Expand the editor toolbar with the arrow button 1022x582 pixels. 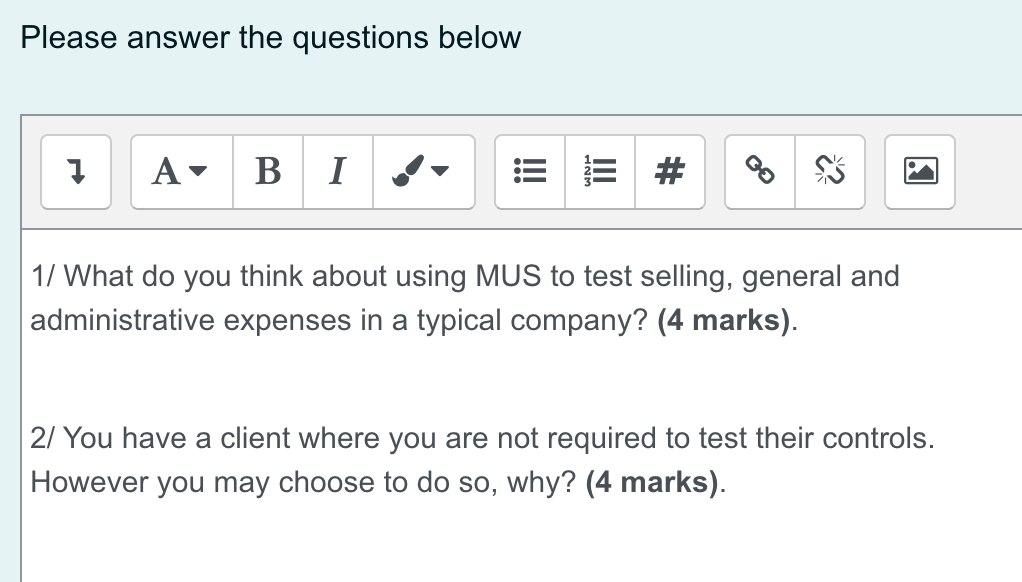click(75, 171)
